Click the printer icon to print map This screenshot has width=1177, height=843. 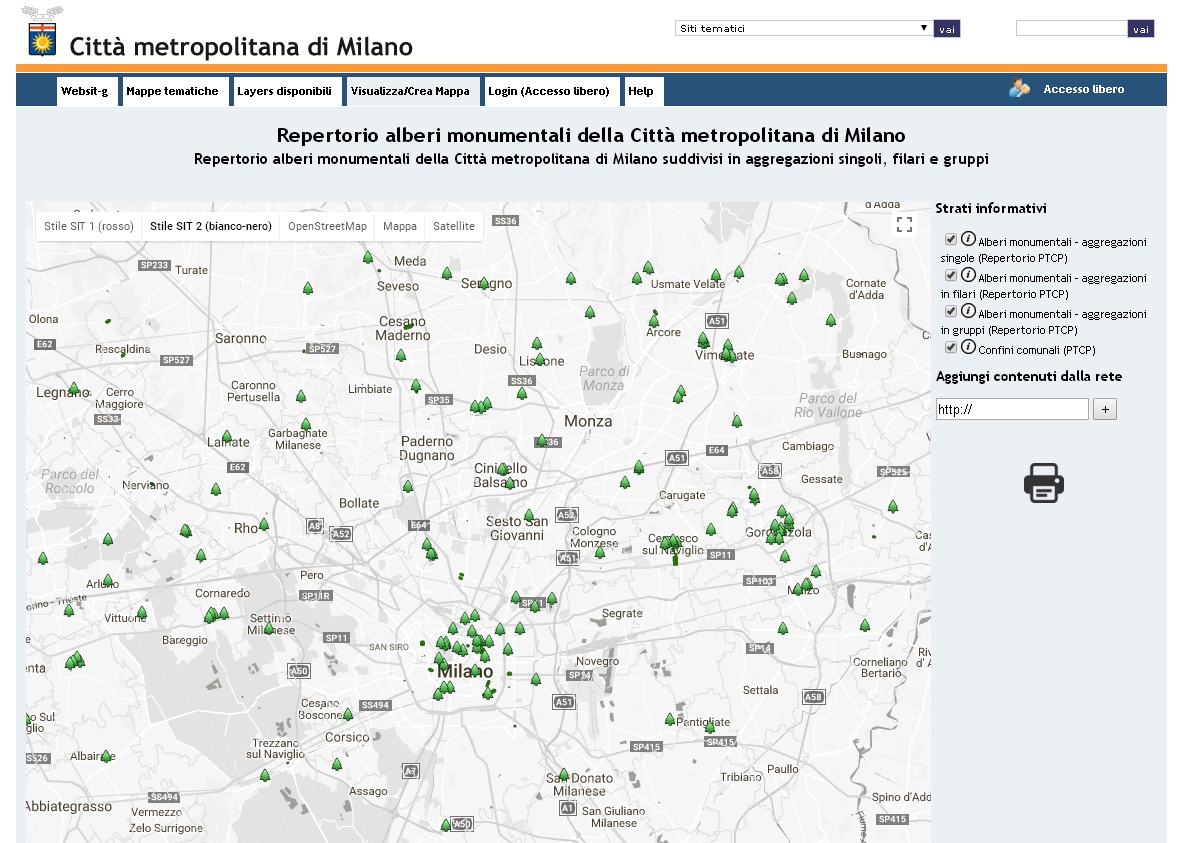(1043, 483)
